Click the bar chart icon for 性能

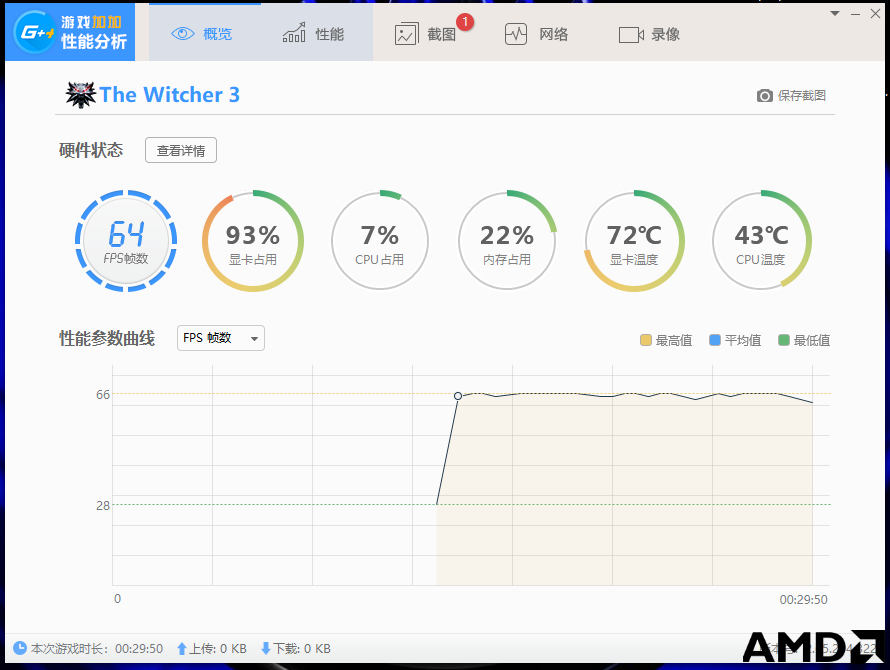(x=294, y=32)
